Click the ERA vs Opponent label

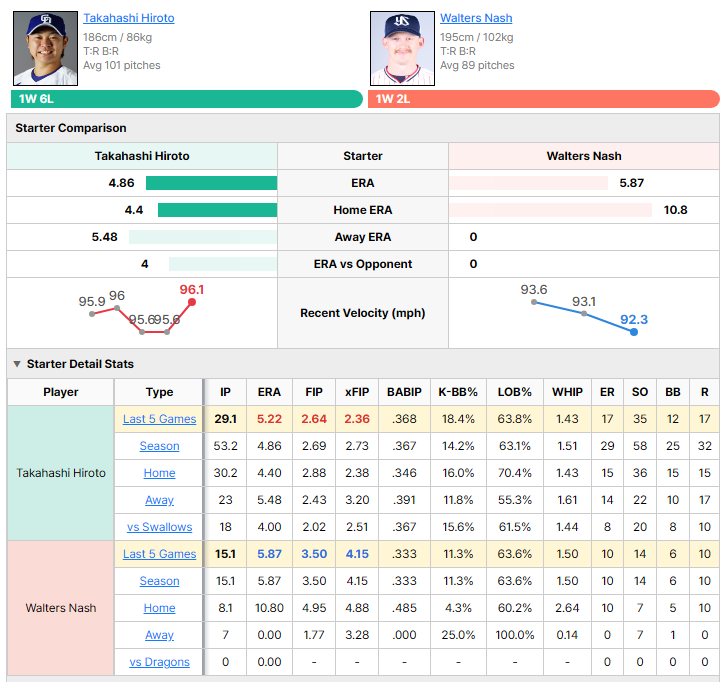[363, 264]
